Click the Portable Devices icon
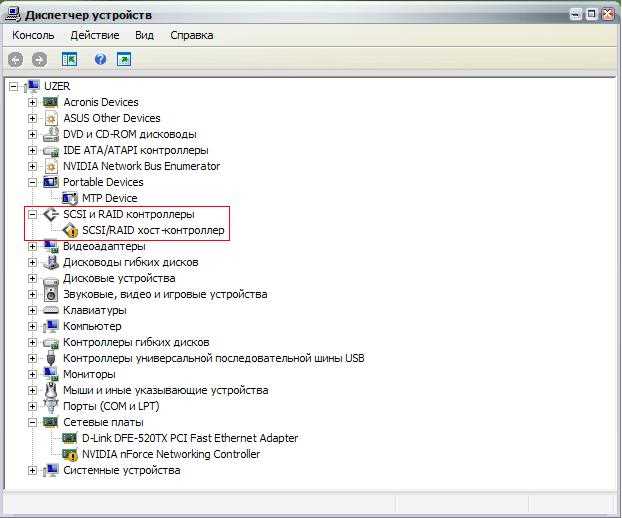The height and width of the screenshot is (518, 622). tap(51, 182)
